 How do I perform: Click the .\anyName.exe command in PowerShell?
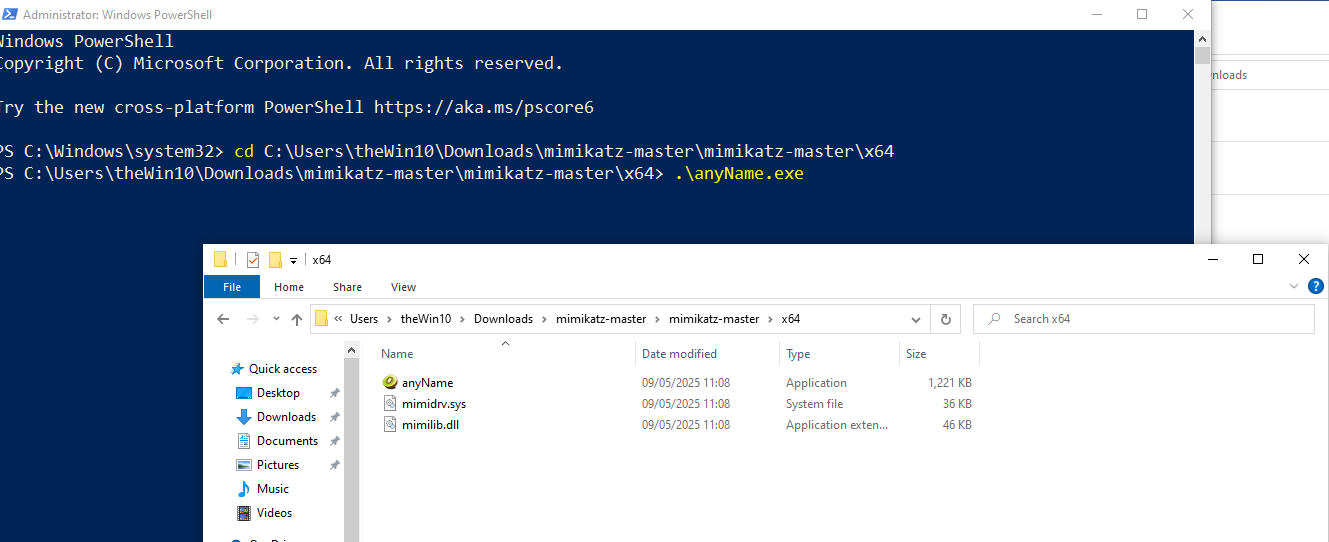739,173
